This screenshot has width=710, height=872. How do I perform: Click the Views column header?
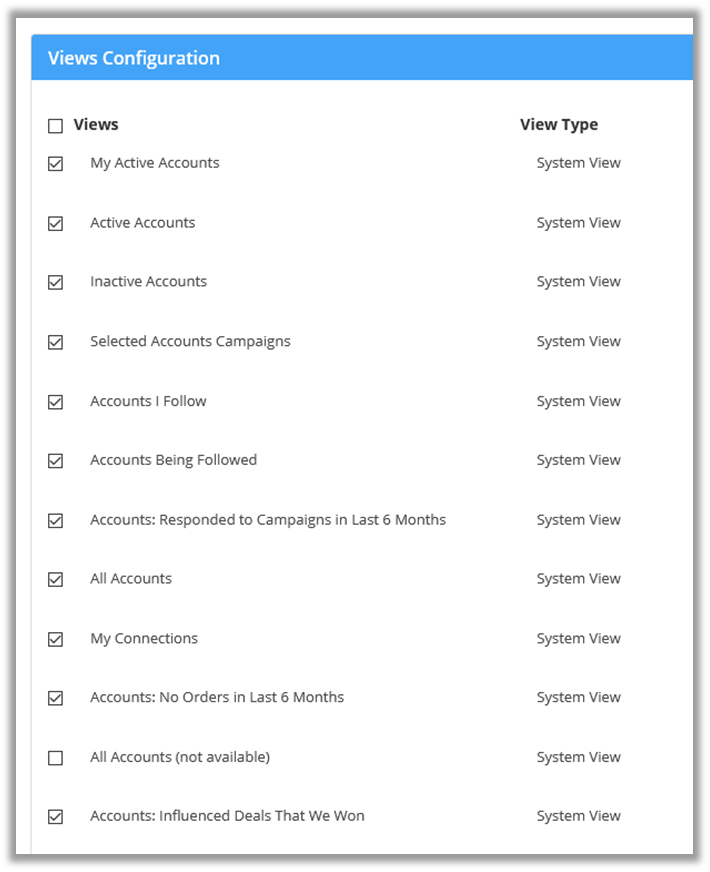click(96, 125)
